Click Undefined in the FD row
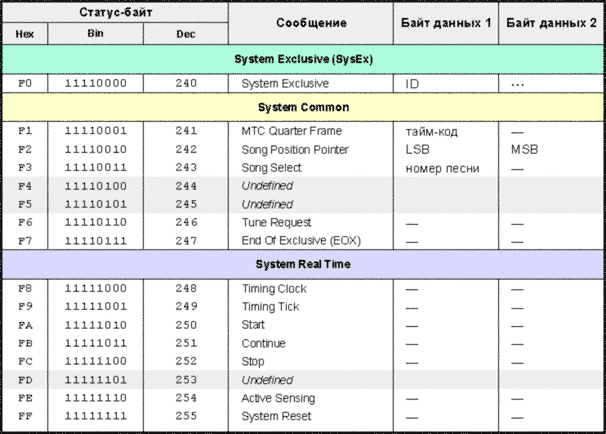 (267, 380)
